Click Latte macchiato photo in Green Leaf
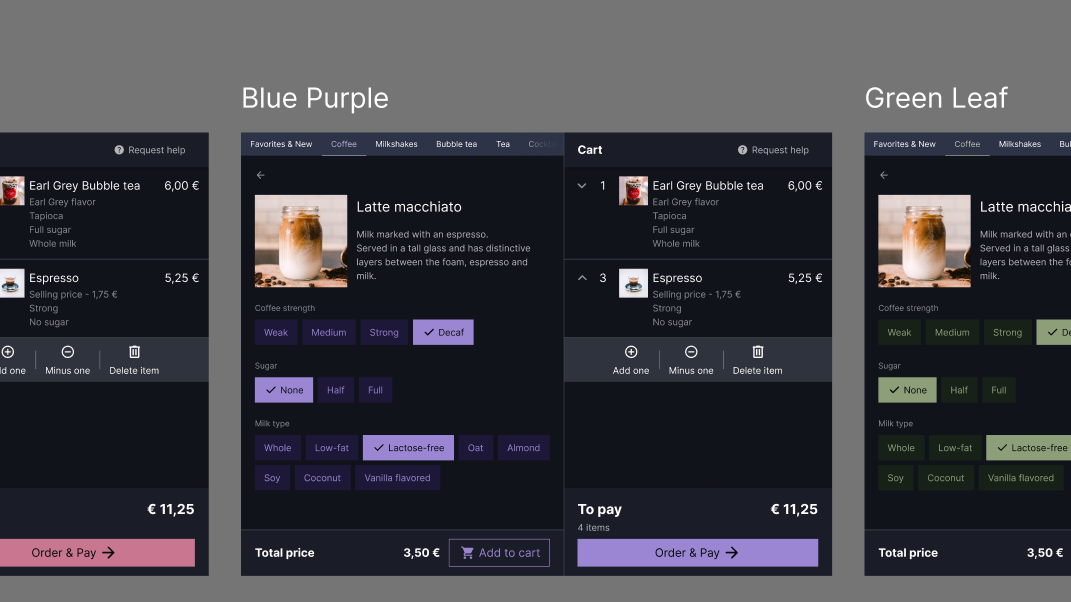The image size is (1071, 602). (924, 241)
